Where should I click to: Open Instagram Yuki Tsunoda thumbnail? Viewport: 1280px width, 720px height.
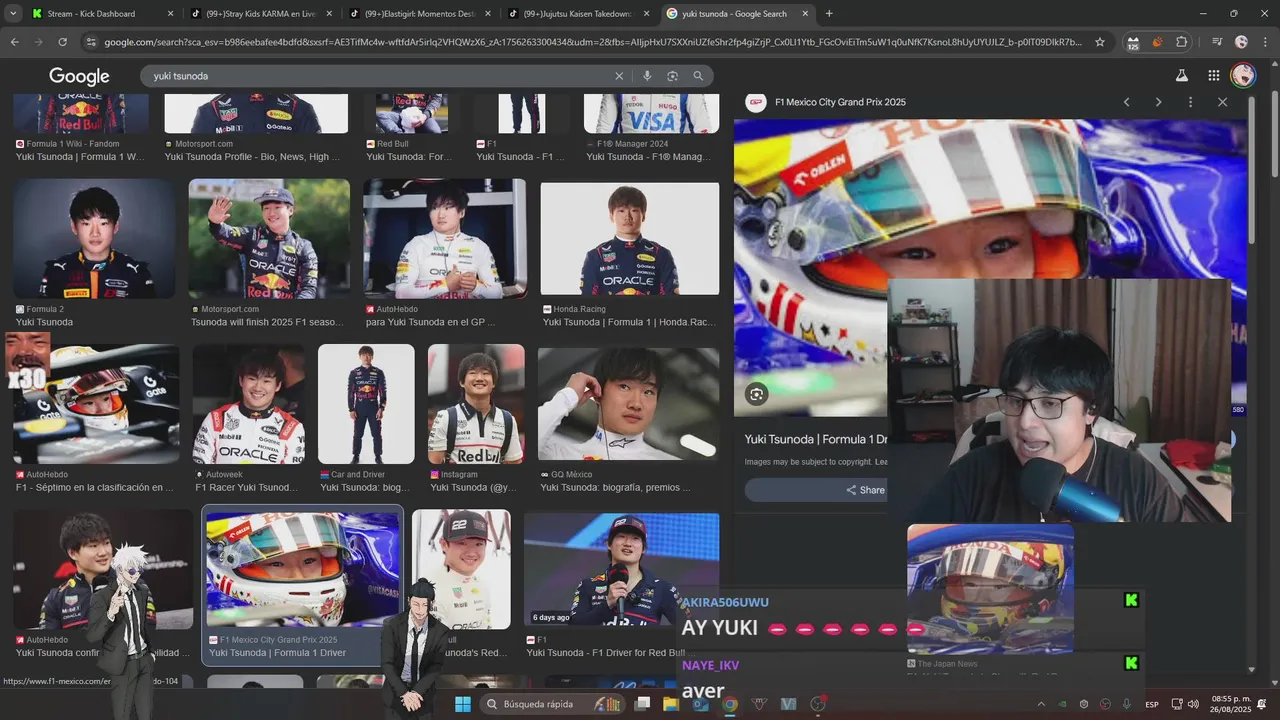pos(476,404)
